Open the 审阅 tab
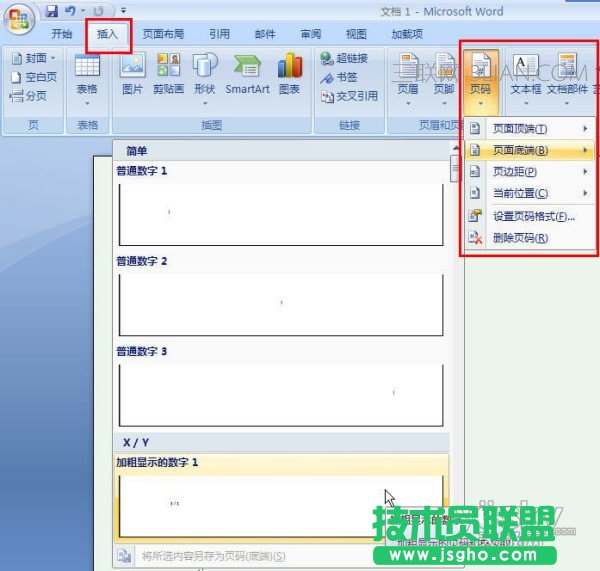This screenshot has height=571, width=600. coord(311,34)
